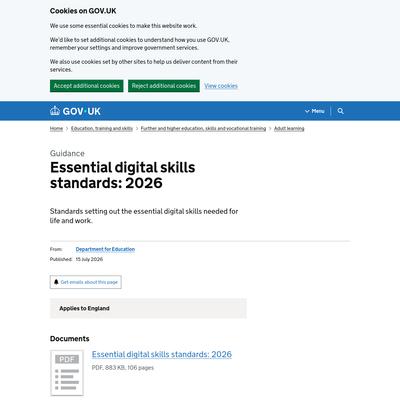Click the published date '15 July 2026'
The image size is (400, 400).
point(89,259)
